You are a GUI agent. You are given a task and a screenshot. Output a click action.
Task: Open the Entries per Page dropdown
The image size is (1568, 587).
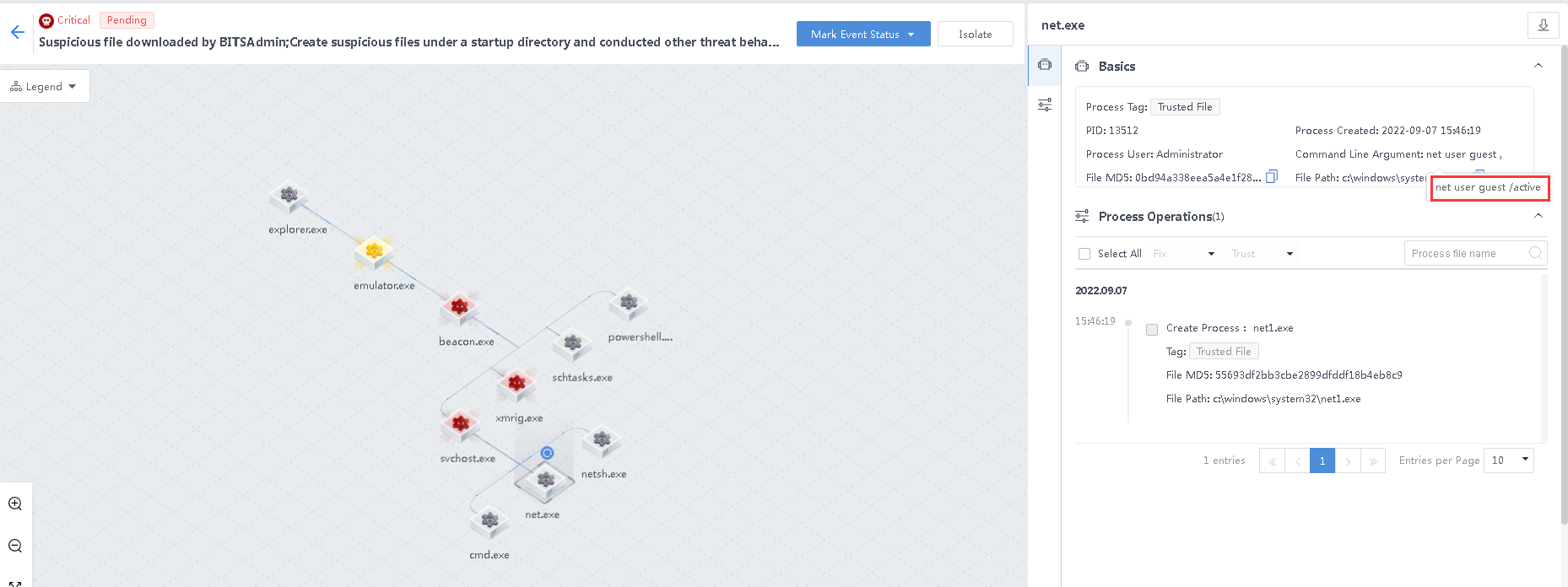point(1509,460)
